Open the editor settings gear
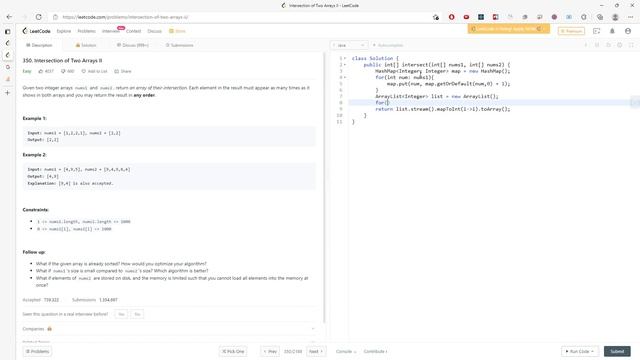The width and height of the screenshot is (640, 360). point(620,45)
